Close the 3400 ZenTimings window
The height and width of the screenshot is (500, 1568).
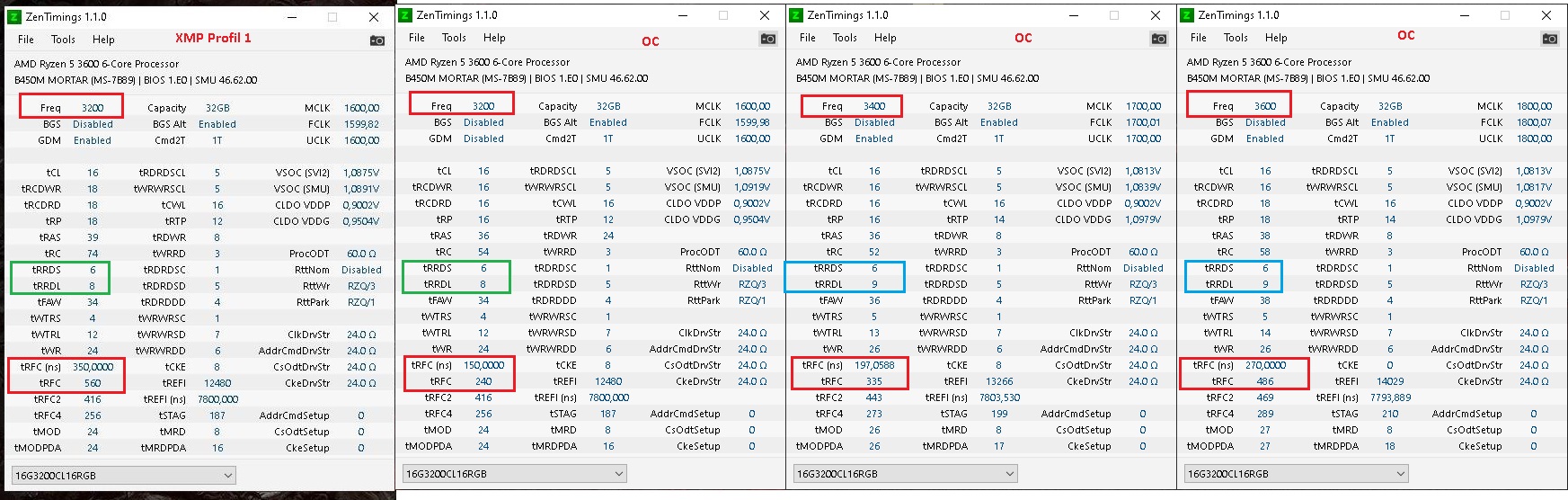click(x=1156, y=15)
